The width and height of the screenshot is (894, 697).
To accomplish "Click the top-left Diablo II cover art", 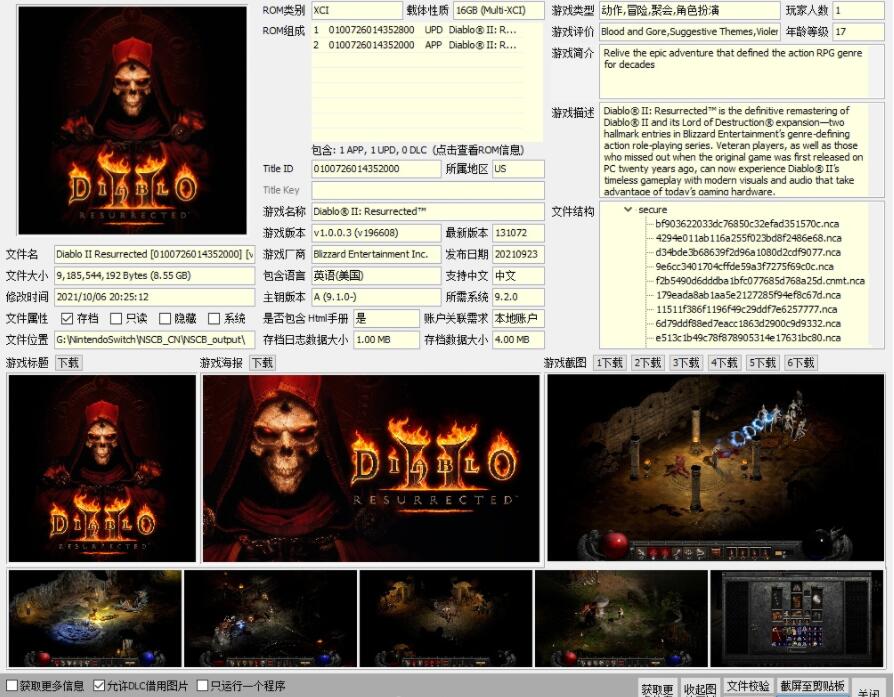I will (132, 120).
